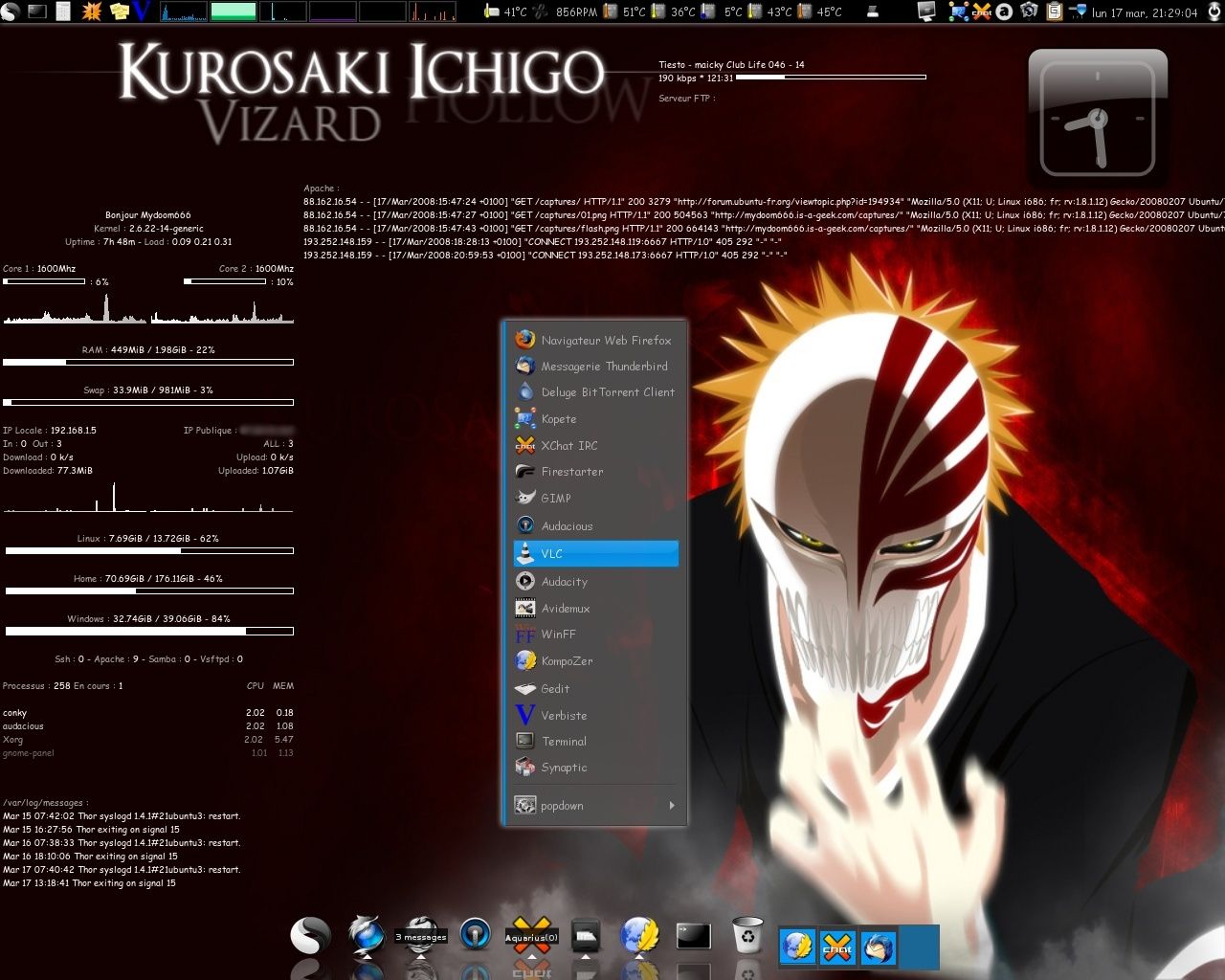This screenshot has width=1225, height=980.
Task: Click the power button in top panel
Action: 1214,11
